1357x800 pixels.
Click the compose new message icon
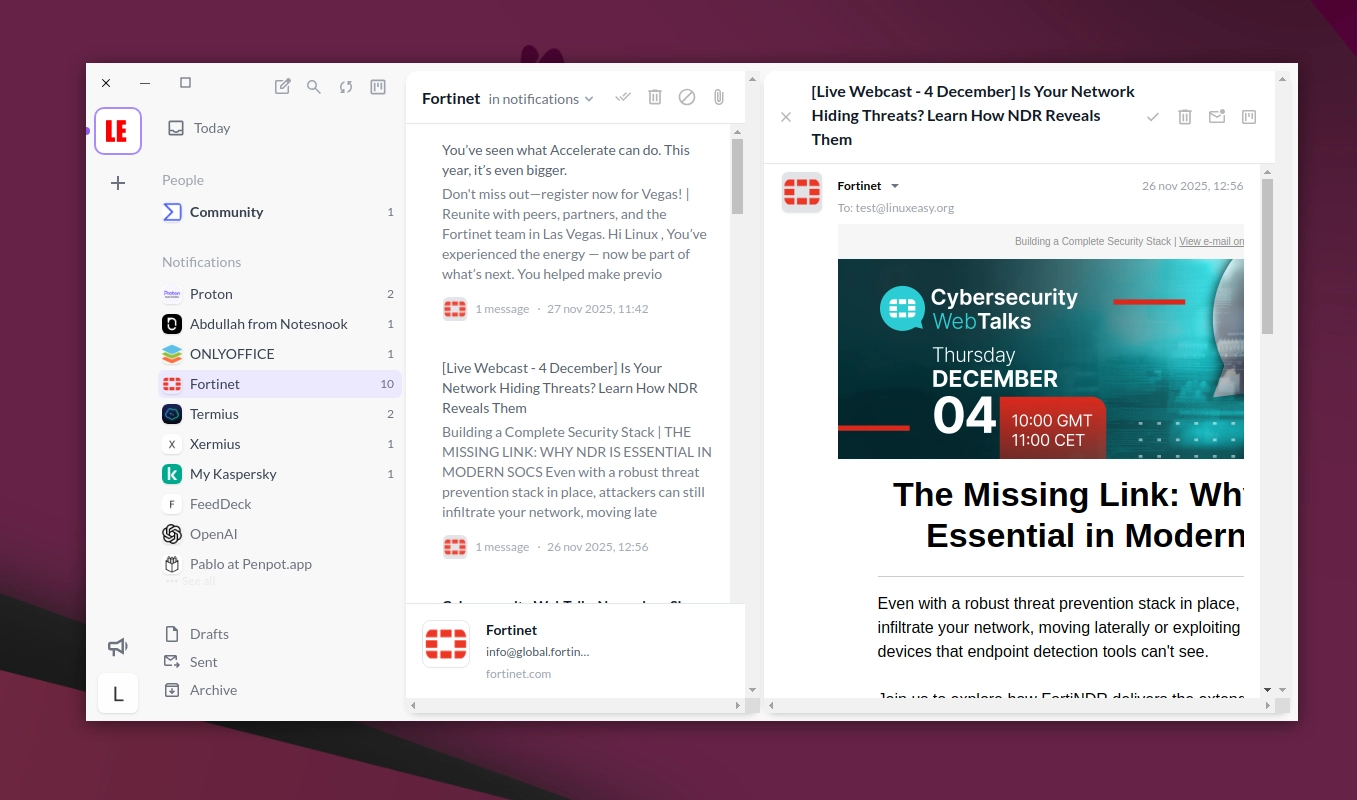coord(283,87)
